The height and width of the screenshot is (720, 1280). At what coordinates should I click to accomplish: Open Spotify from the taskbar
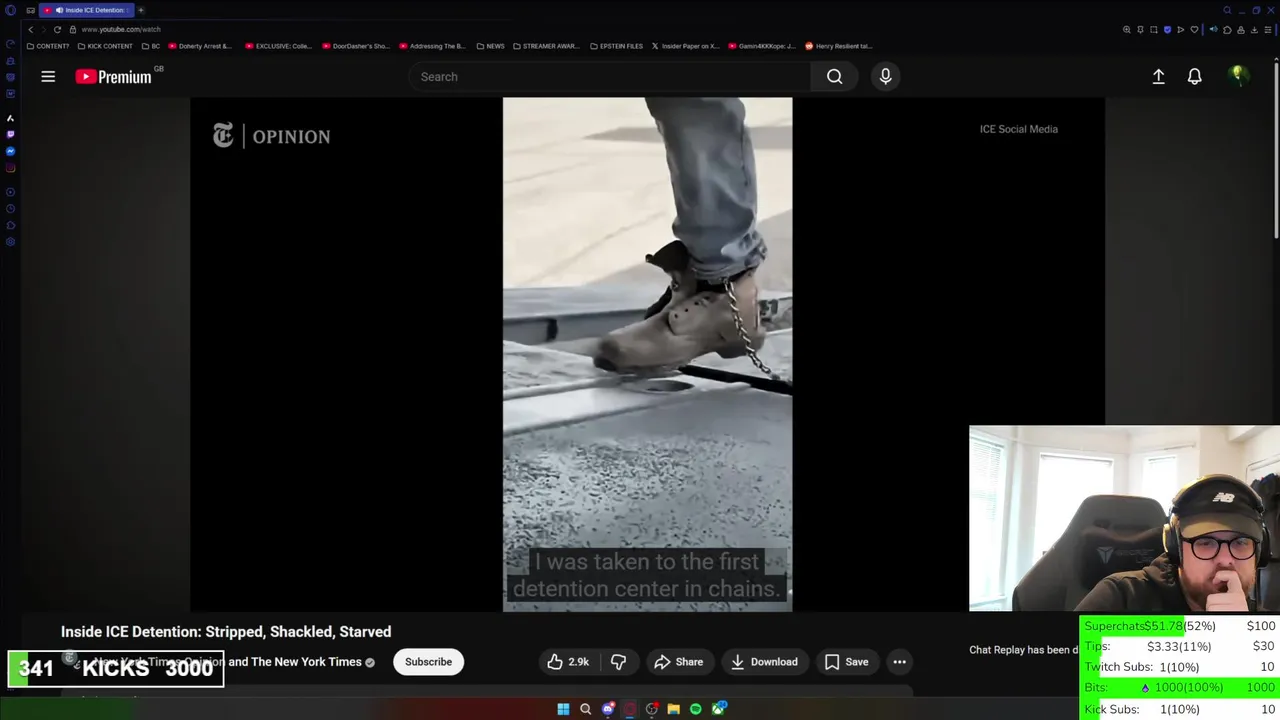tap(696, 709)
